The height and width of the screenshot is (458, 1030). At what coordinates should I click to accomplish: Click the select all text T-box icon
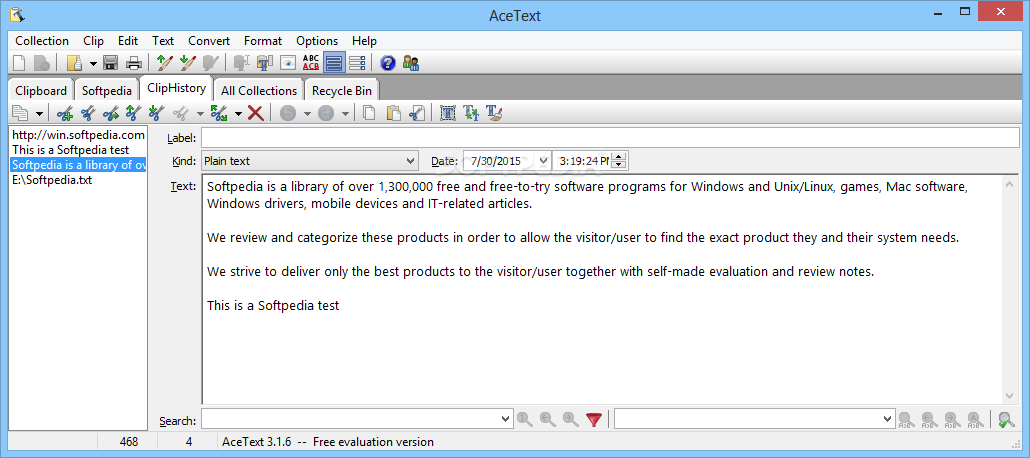point(447,113)
